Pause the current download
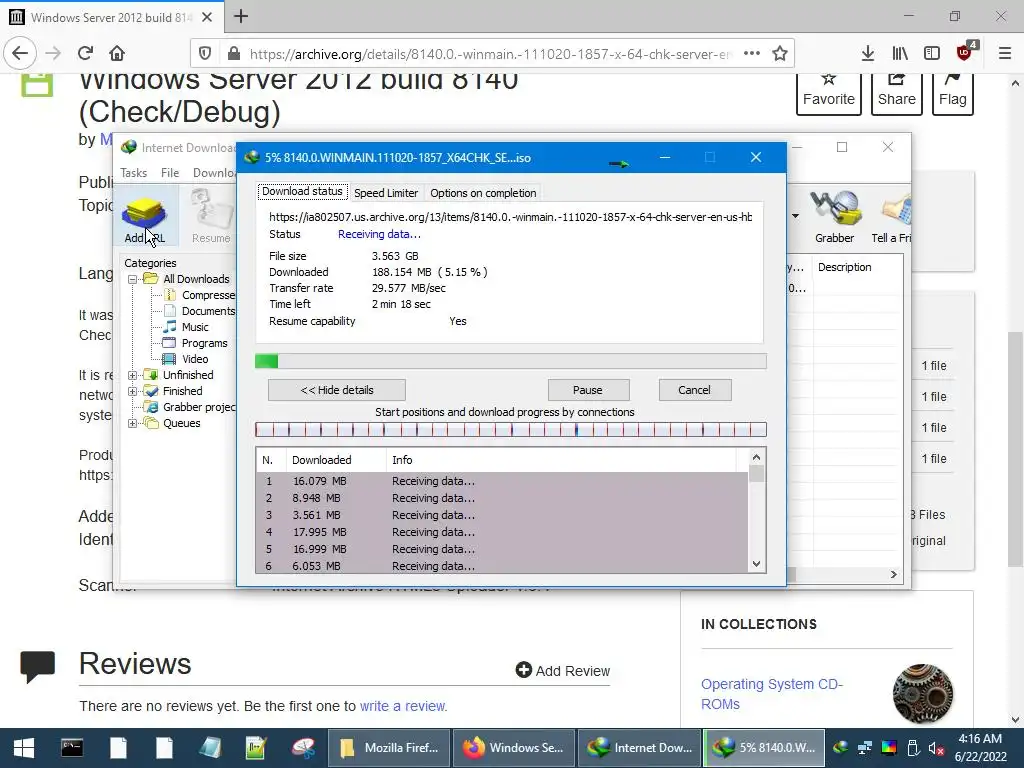Image resolution: width=1024 pixels, height=768 pixels. pyautogui.click(x=588, y=390)
